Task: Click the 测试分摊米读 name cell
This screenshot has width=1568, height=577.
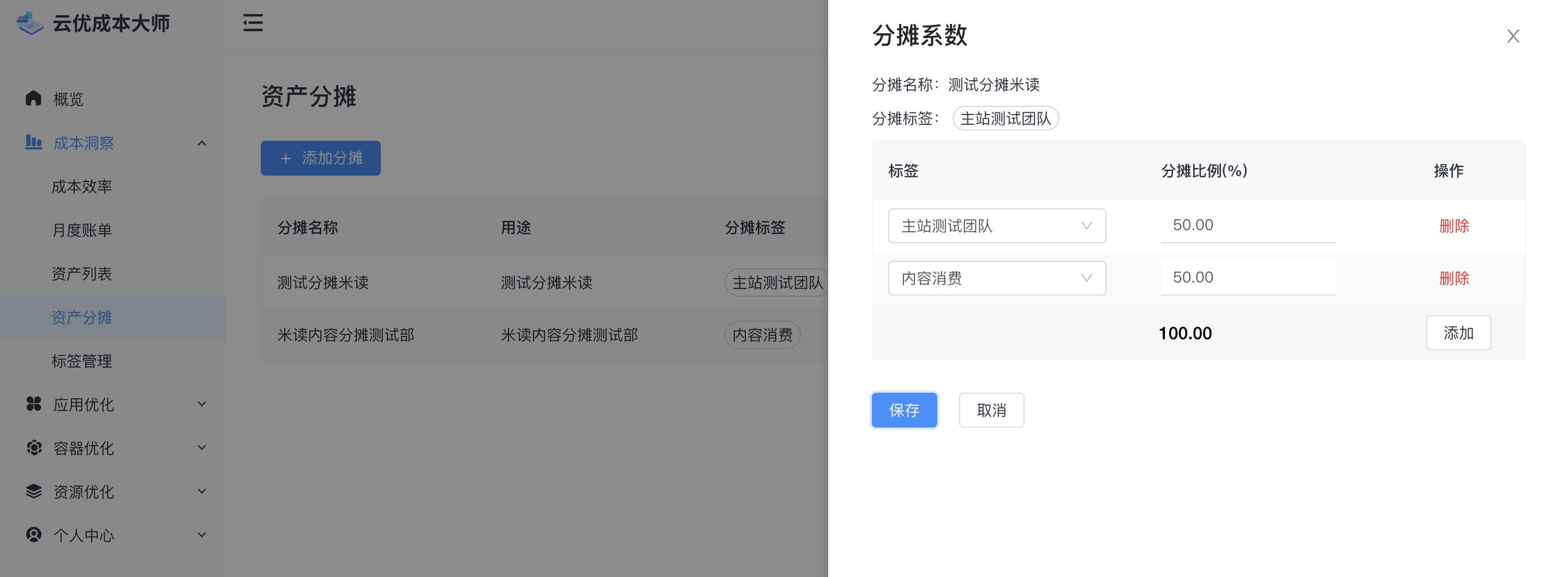Action: click(322, 283)
